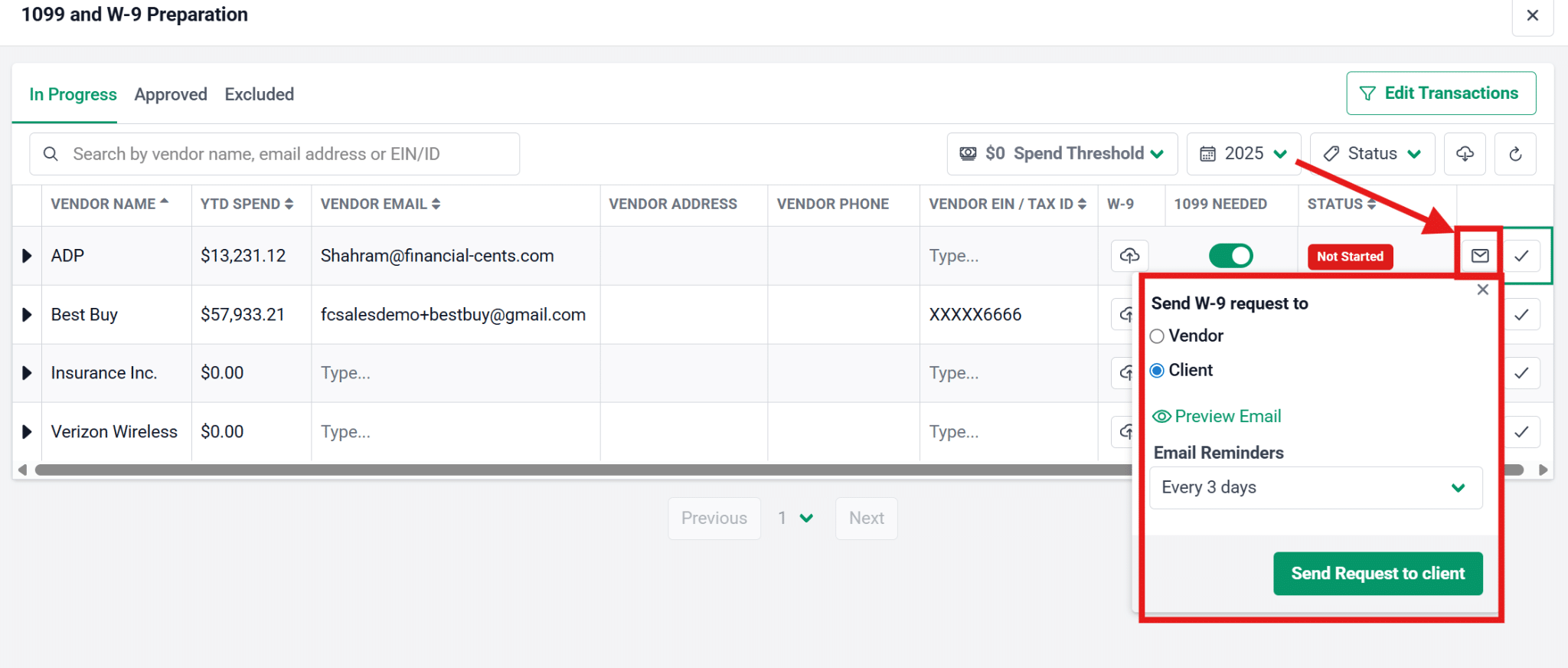The image size is (1568, 668).
Task: Expand the Verizon Wireless vendor row
Action: coord(27,432)
